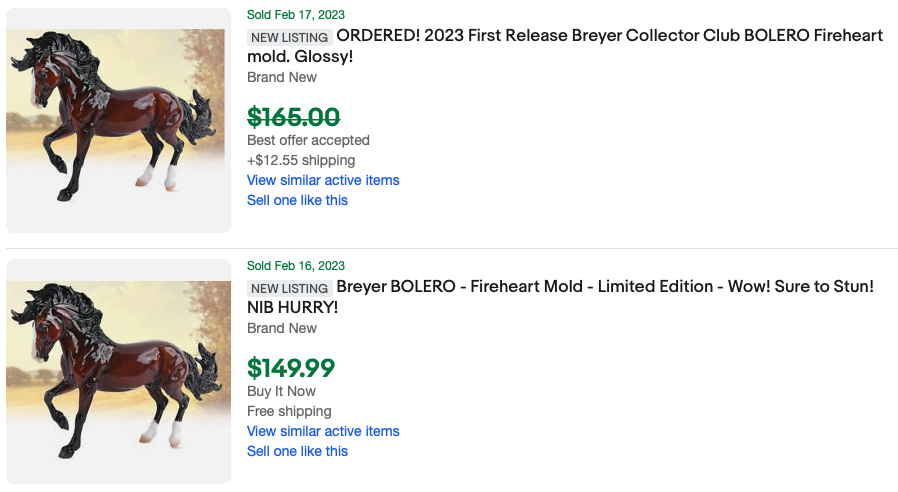View similar active items for $149.99 listing
Image resolution: width=898 pixels, height=492 pixels.
[x=323, y=431]
